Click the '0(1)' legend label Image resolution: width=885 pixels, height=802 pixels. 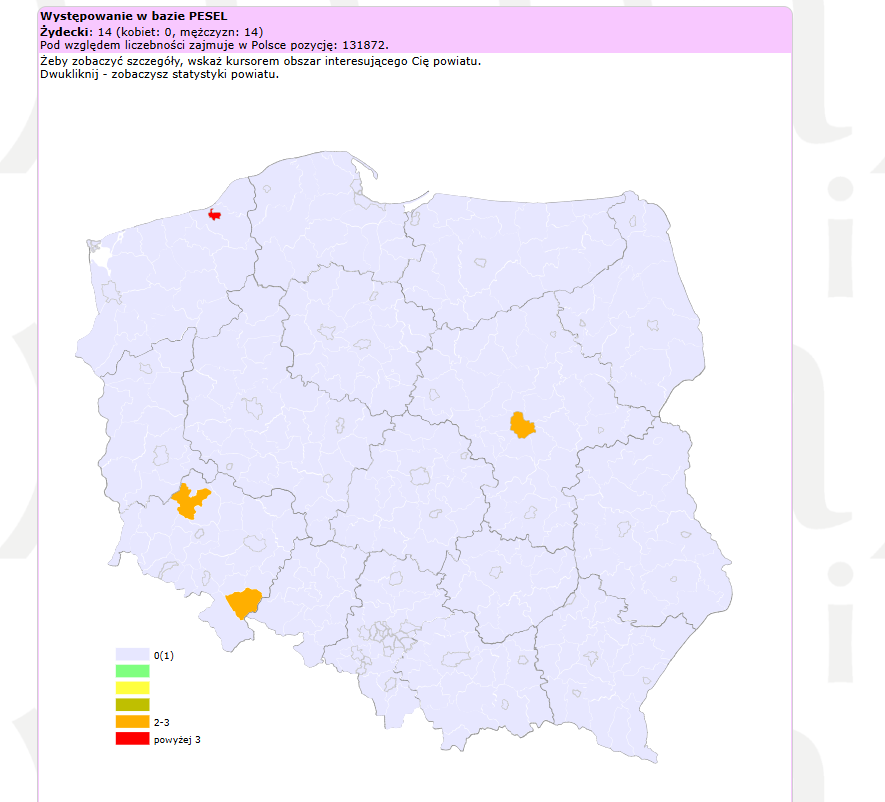tap(164, 655)
